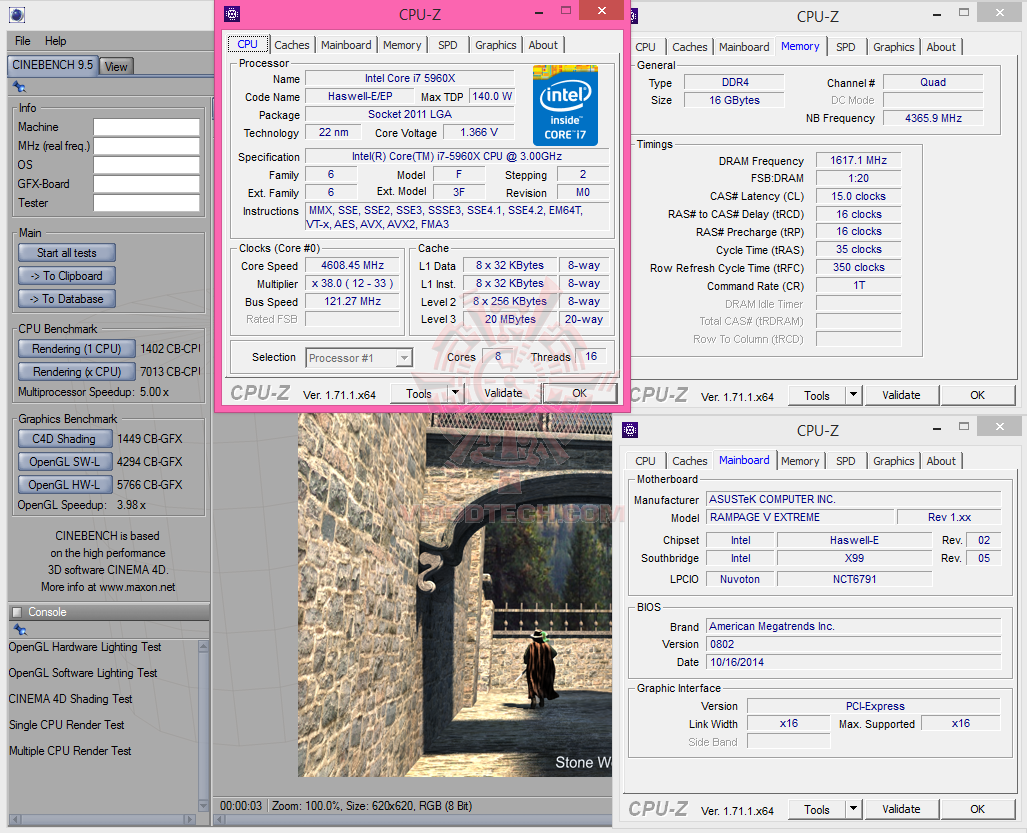Screen dimensions: 1027x833
Task: Click OK in front CPU-Z window
Action: (580, 393)
